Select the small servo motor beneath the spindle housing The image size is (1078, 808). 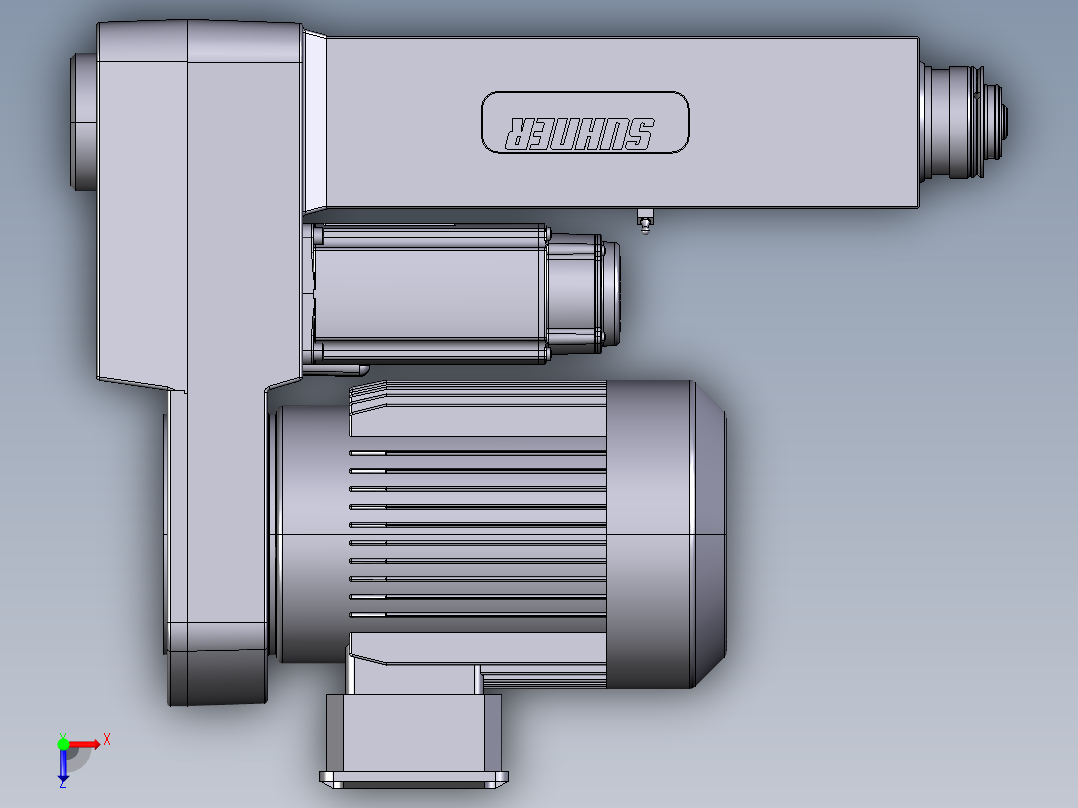point(462,294)
